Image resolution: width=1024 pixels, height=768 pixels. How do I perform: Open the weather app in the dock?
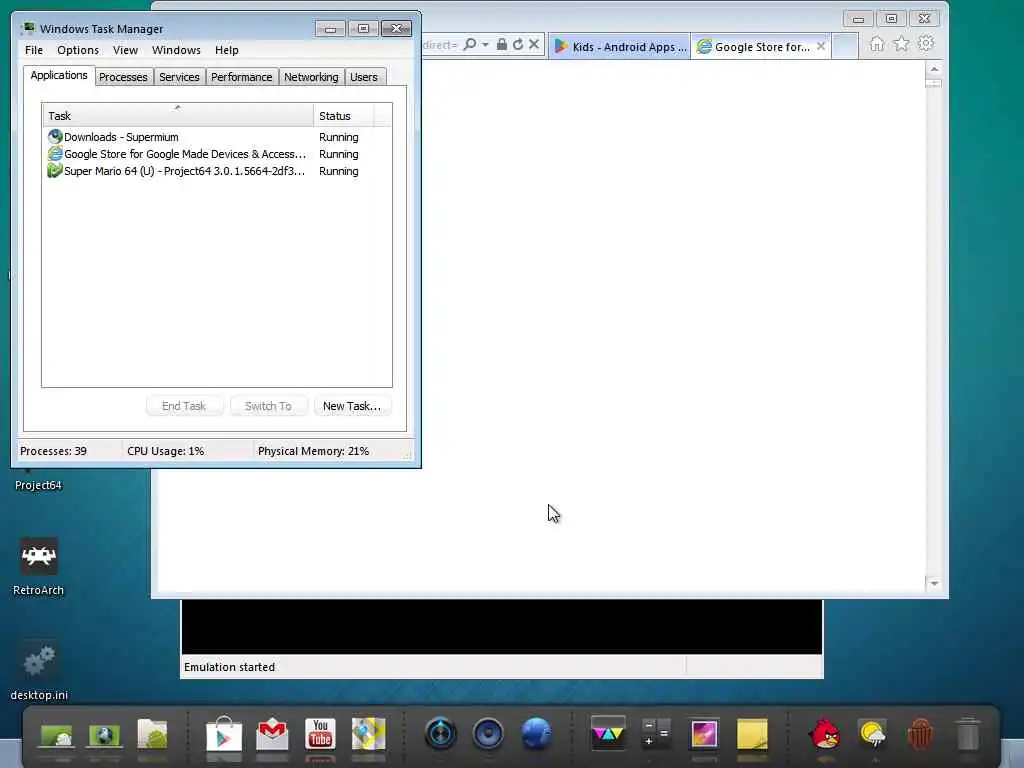pyautogui.click(x=872, y=734)
